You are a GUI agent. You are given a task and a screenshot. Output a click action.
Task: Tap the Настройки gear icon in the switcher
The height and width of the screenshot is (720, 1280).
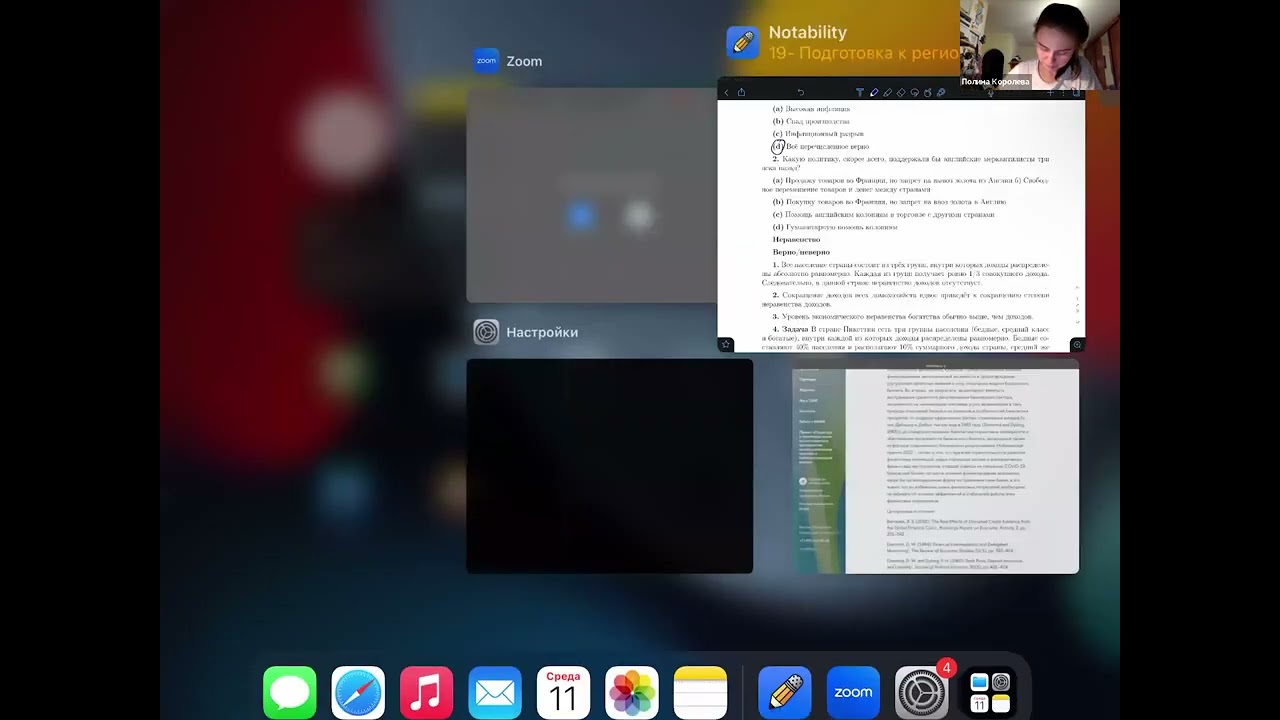coord(486,332)
